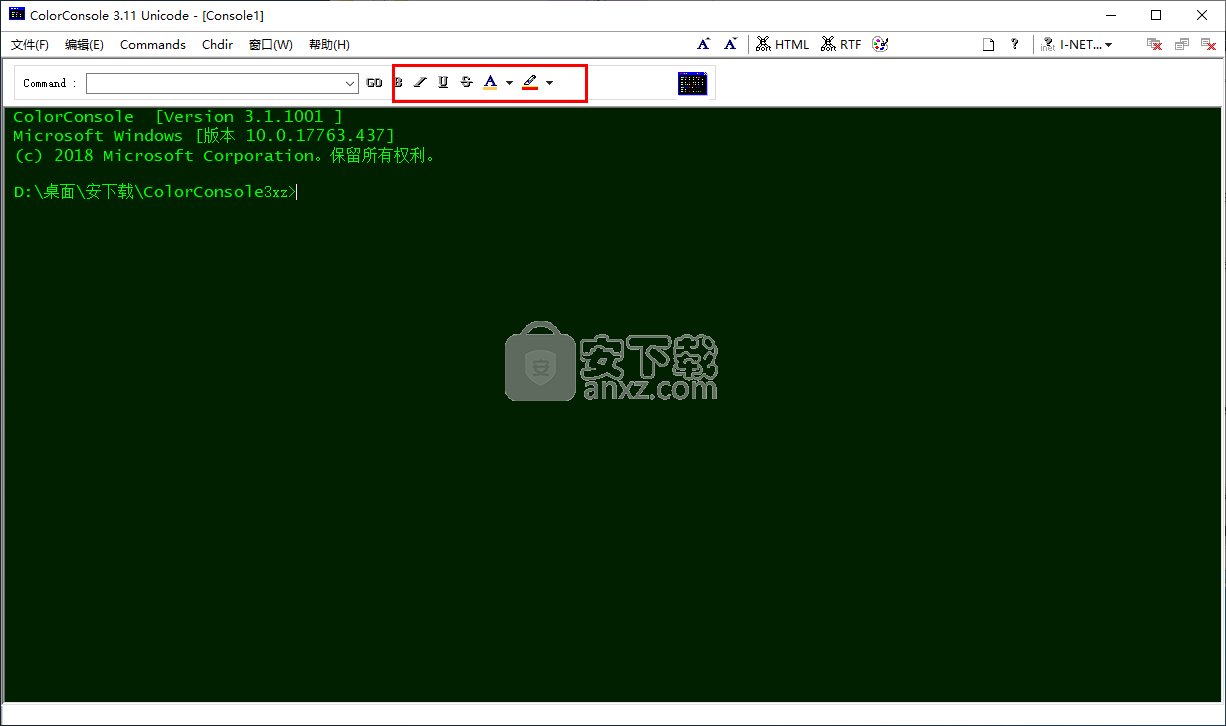1226x726 pixels.
Task: Open the Commands menu
Action: point(153,44)
